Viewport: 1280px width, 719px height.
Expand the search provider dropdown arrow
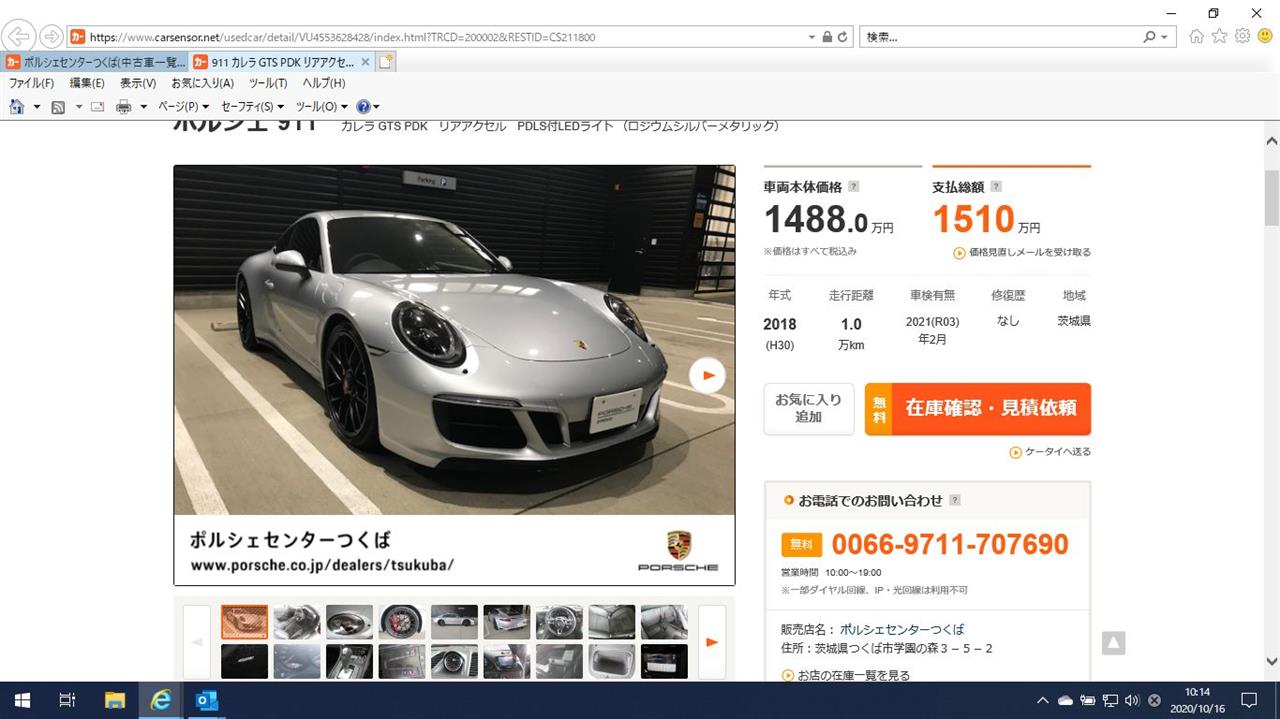(1164, 37)
